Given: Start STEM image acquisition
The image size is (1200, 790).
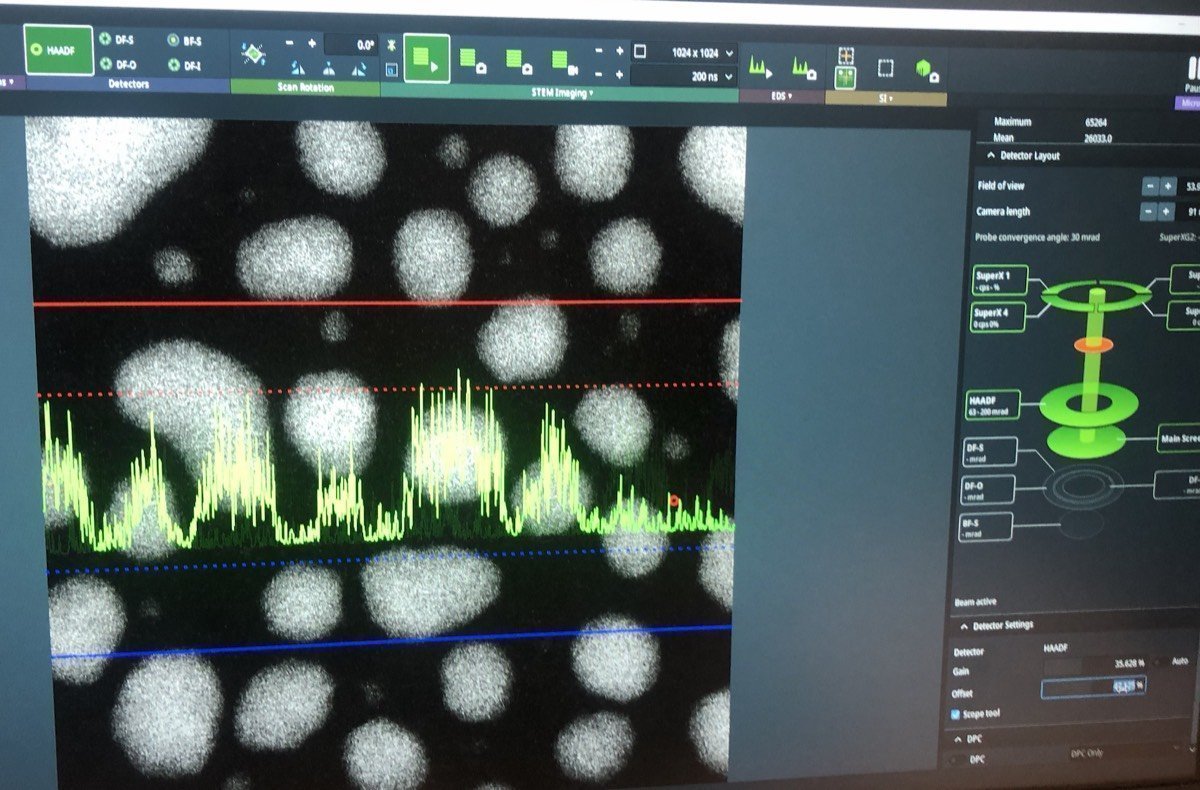Looking at the screenshot, I should pyautogui.click(x=426, y=57).
